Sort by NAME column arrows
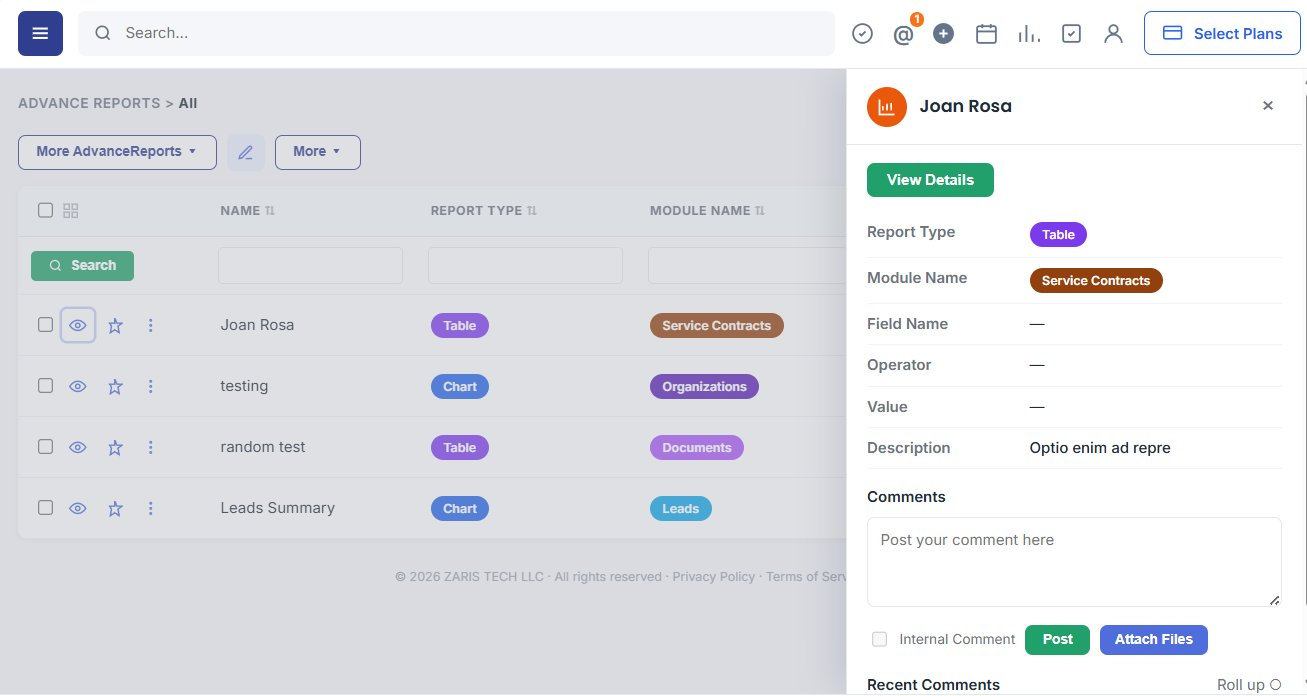This screenshot has width=1307, height=696. click(x=269, y=211)
